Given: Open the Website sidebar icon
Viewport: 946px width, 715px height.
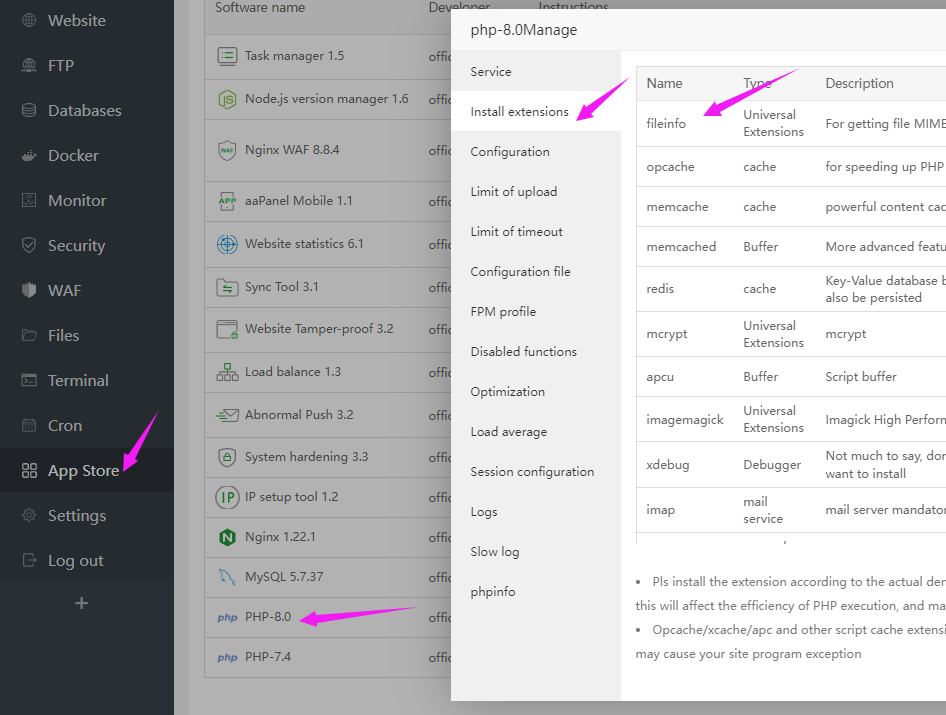Looking at the screenshot, I should (28, 20).
